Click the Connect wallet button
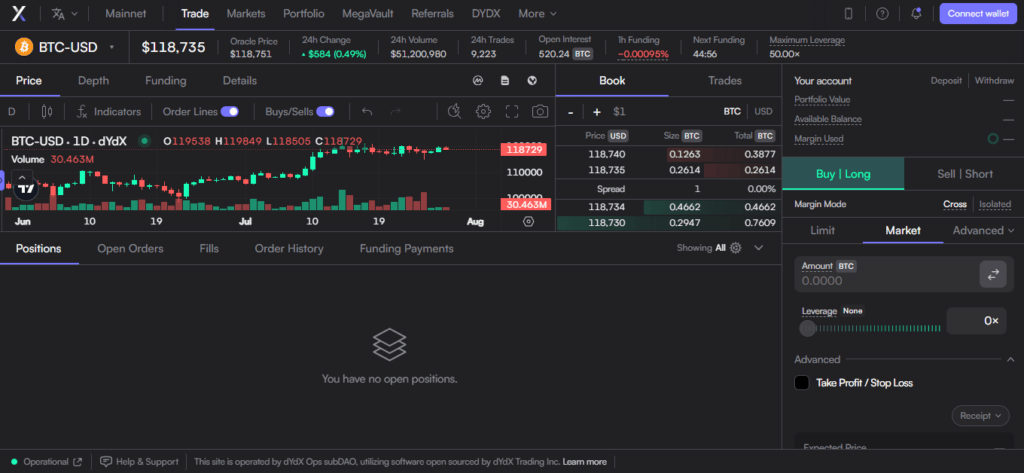Screen dimensions: 1024x473 click(x=978, y=14)
